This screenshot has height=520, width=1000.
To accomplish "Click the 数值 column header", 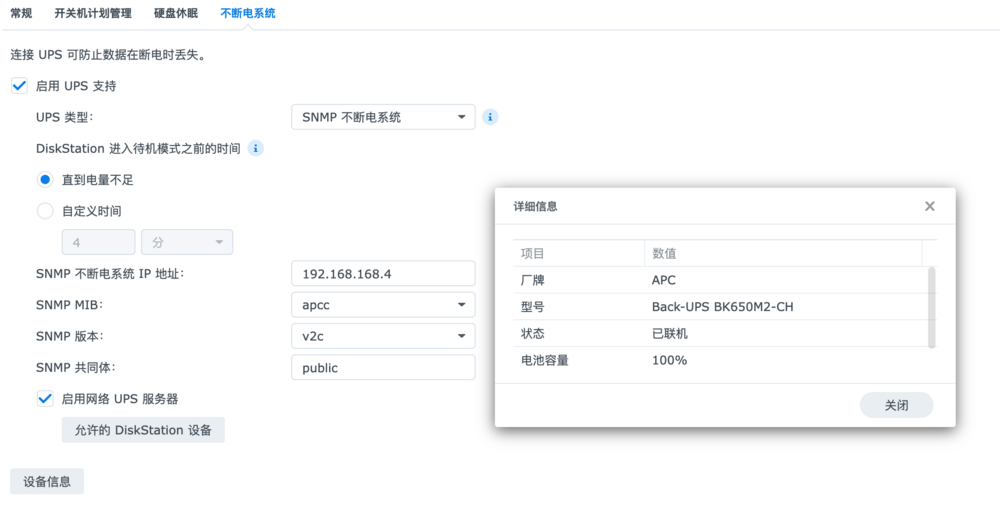I will click(783, 253).
